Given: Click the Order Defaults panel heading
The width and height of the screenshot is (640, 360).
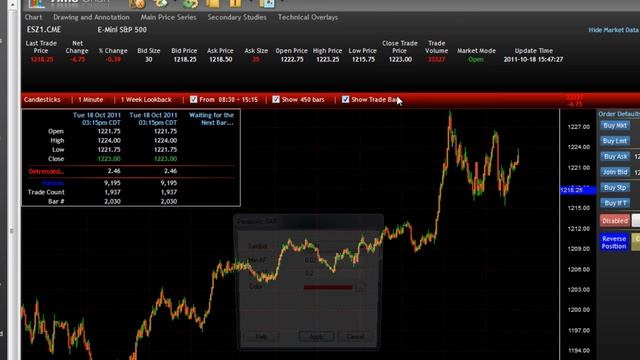Looking at the screenshot, I should point(619,114).
